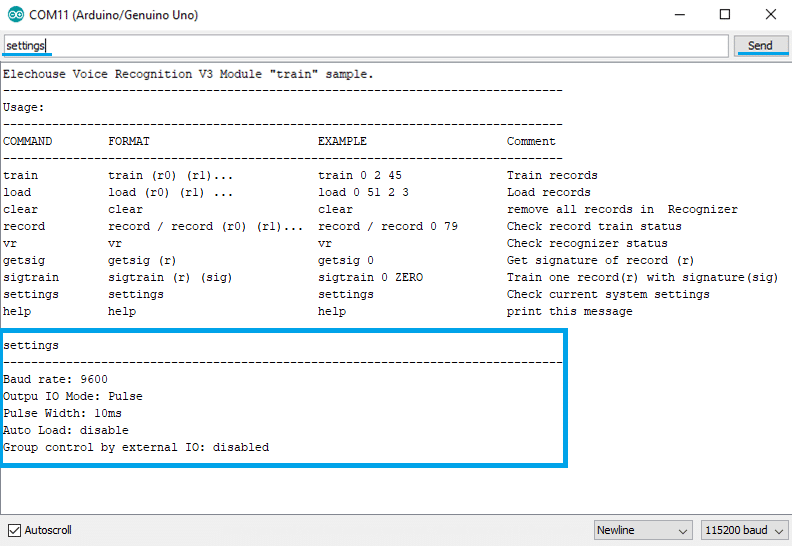
Task: Click 'Get signature of record (r)' comment
Action: pyautogui.click(x=601, y=261)
